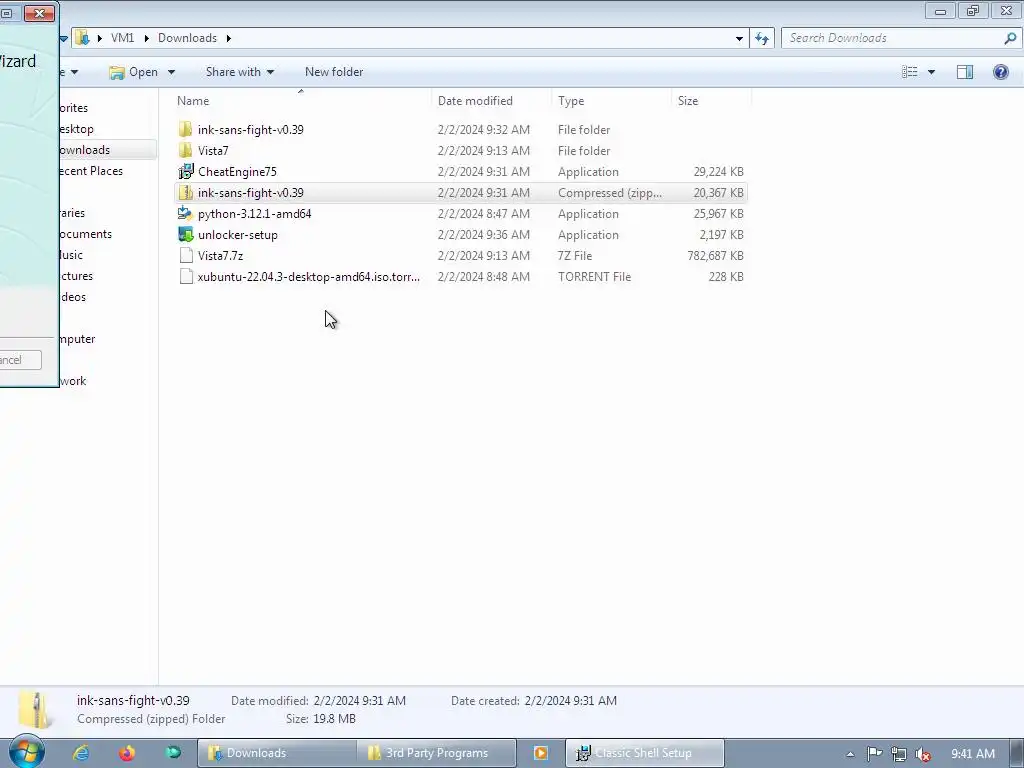This screenshot has height=768, width=1024.
Task: Select the xubuntu torrent file icon
Action: coord(186,276)
